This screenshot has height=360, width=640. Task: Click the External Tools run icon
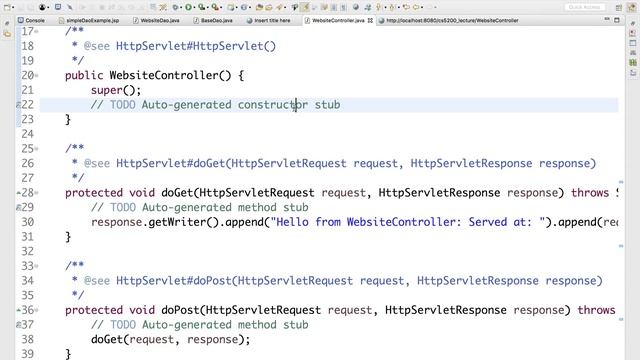[x=215, y=7]
